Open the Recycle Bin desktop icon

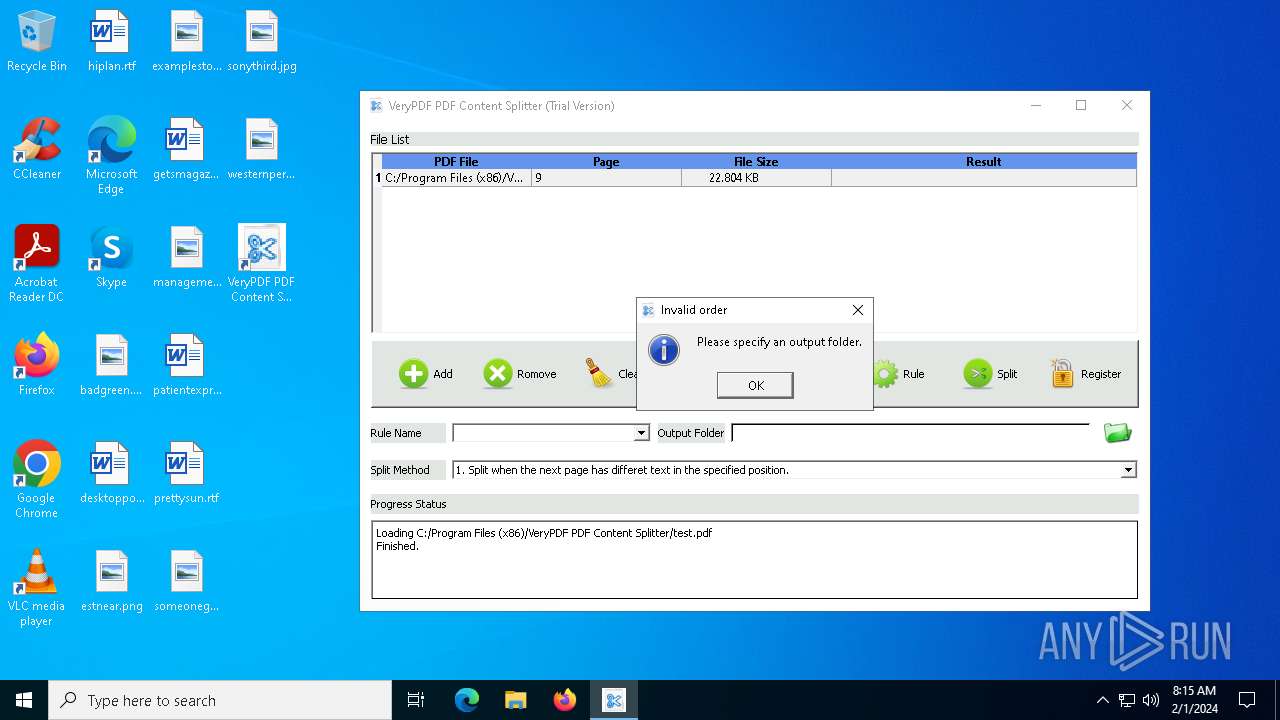[x=37, y=43]
